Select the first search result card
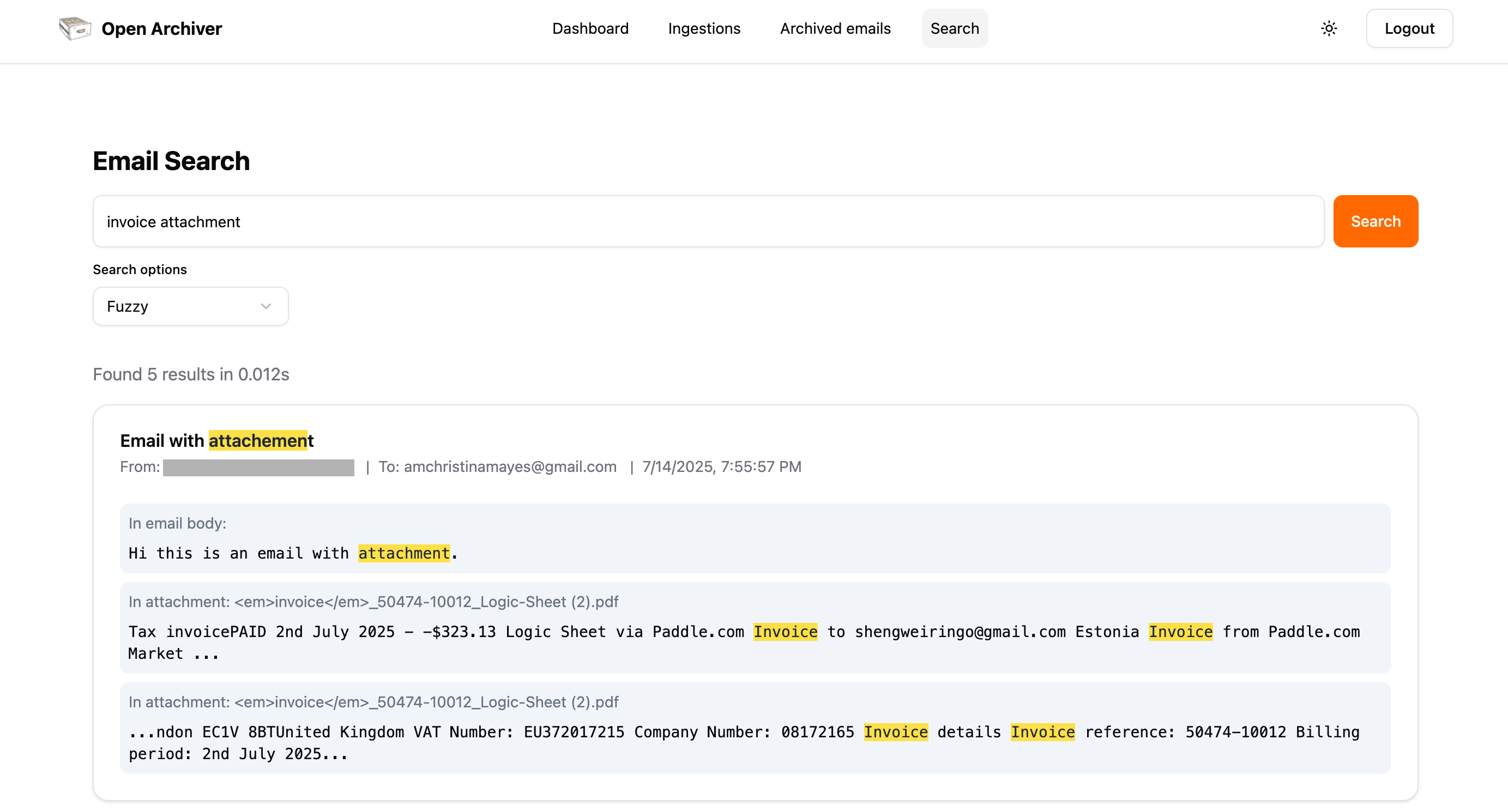1508x812 pixels. point(754,603)
